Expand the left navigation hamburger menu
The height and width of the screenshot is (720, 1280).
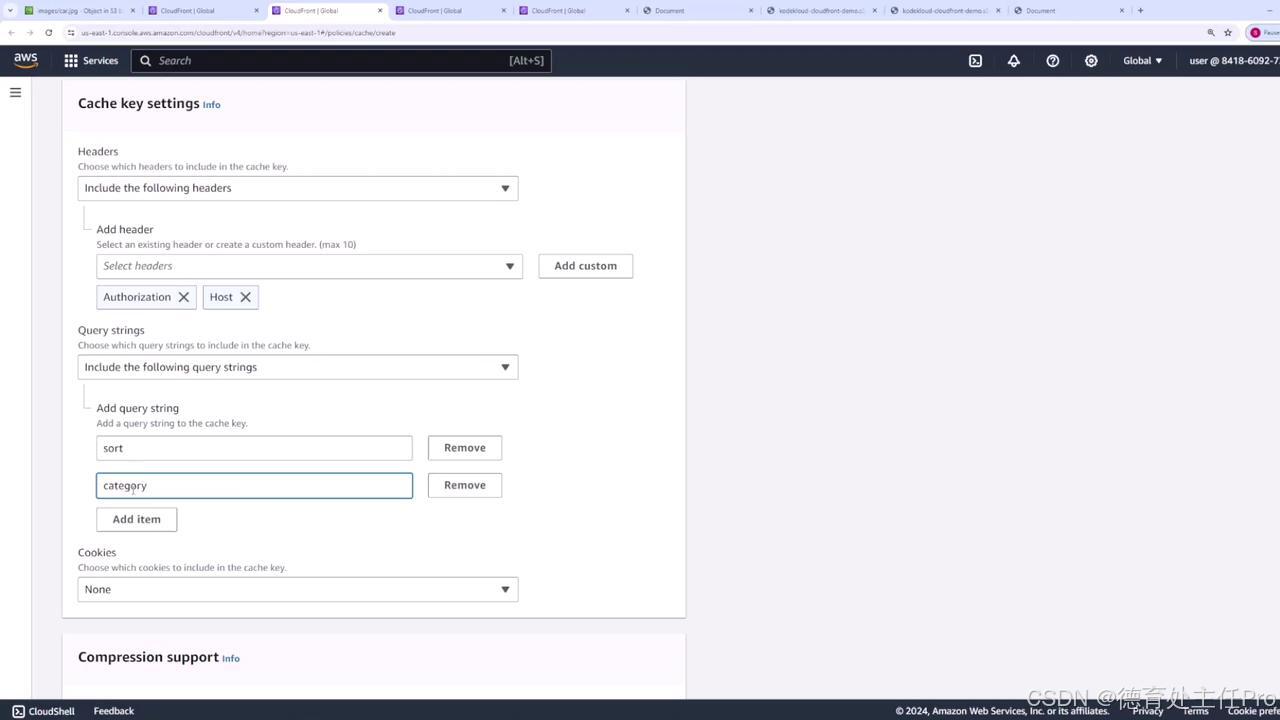[x=15, y=92]
